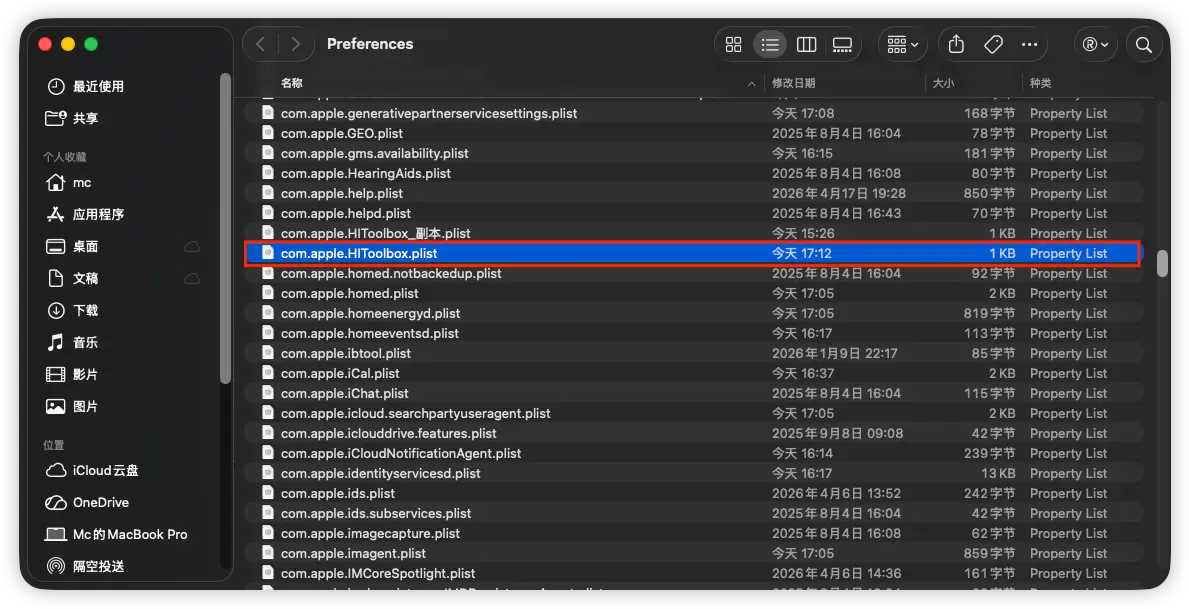The width and height of the screenshot is (1189, 609).
Task: Open 文稿 in the sidebar
Action: (x=72, y=278)
